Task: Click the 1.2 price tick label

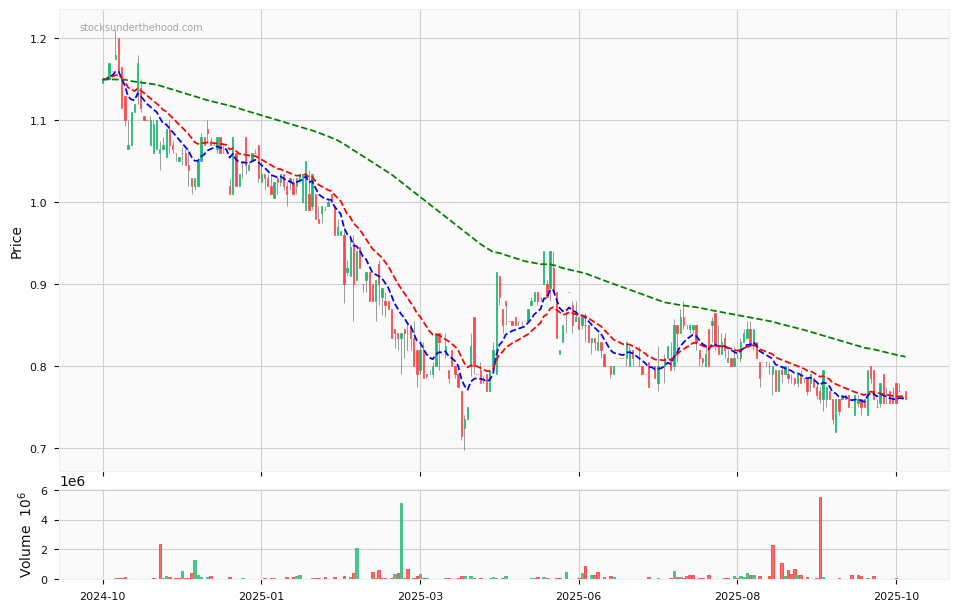Action: [39, 39]
